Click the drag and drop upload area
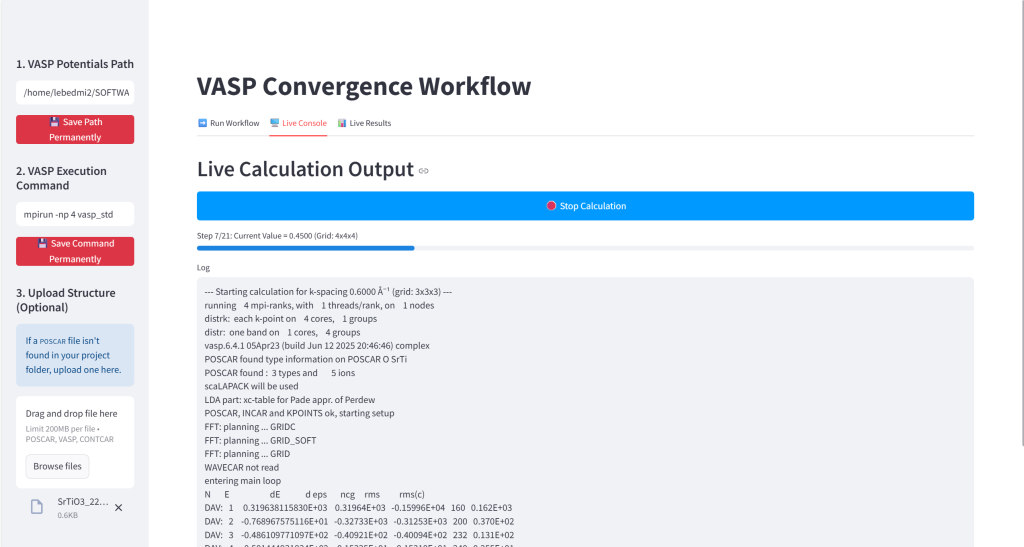The width and height of the screenshot is (1024, 547). point(75,442)
